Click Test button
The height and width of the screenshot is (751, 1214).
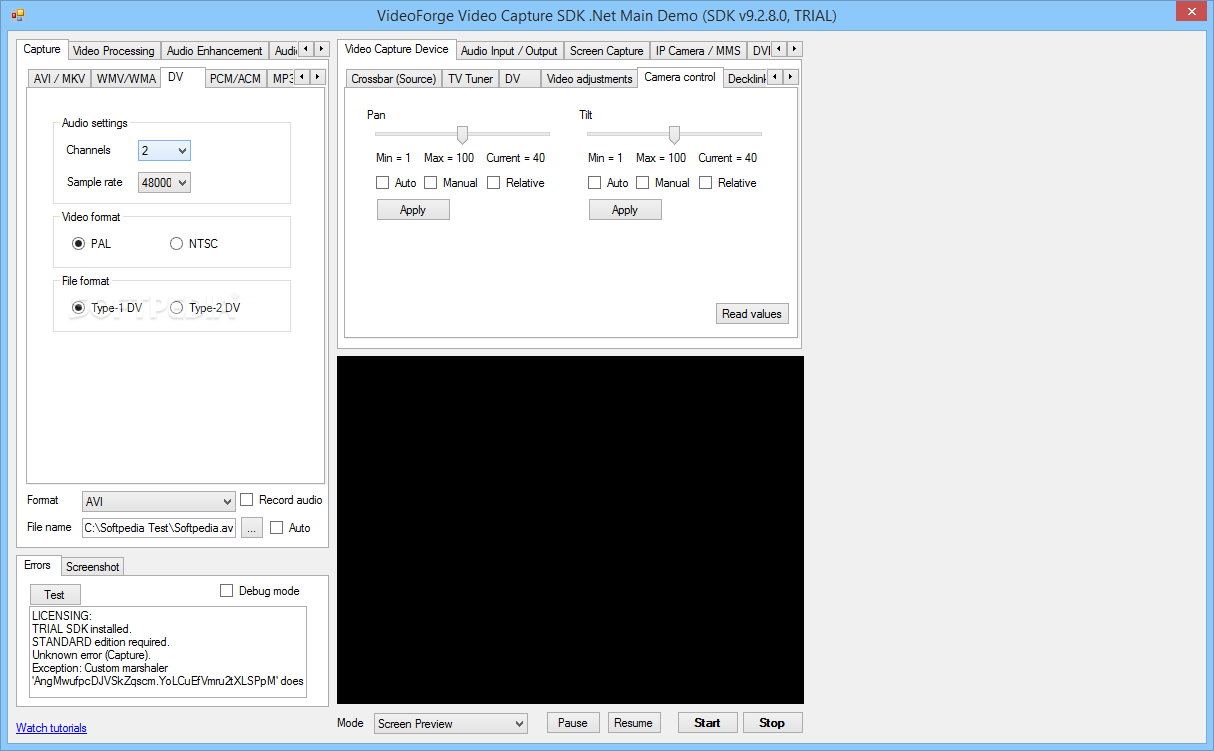[x=54, y=595]
